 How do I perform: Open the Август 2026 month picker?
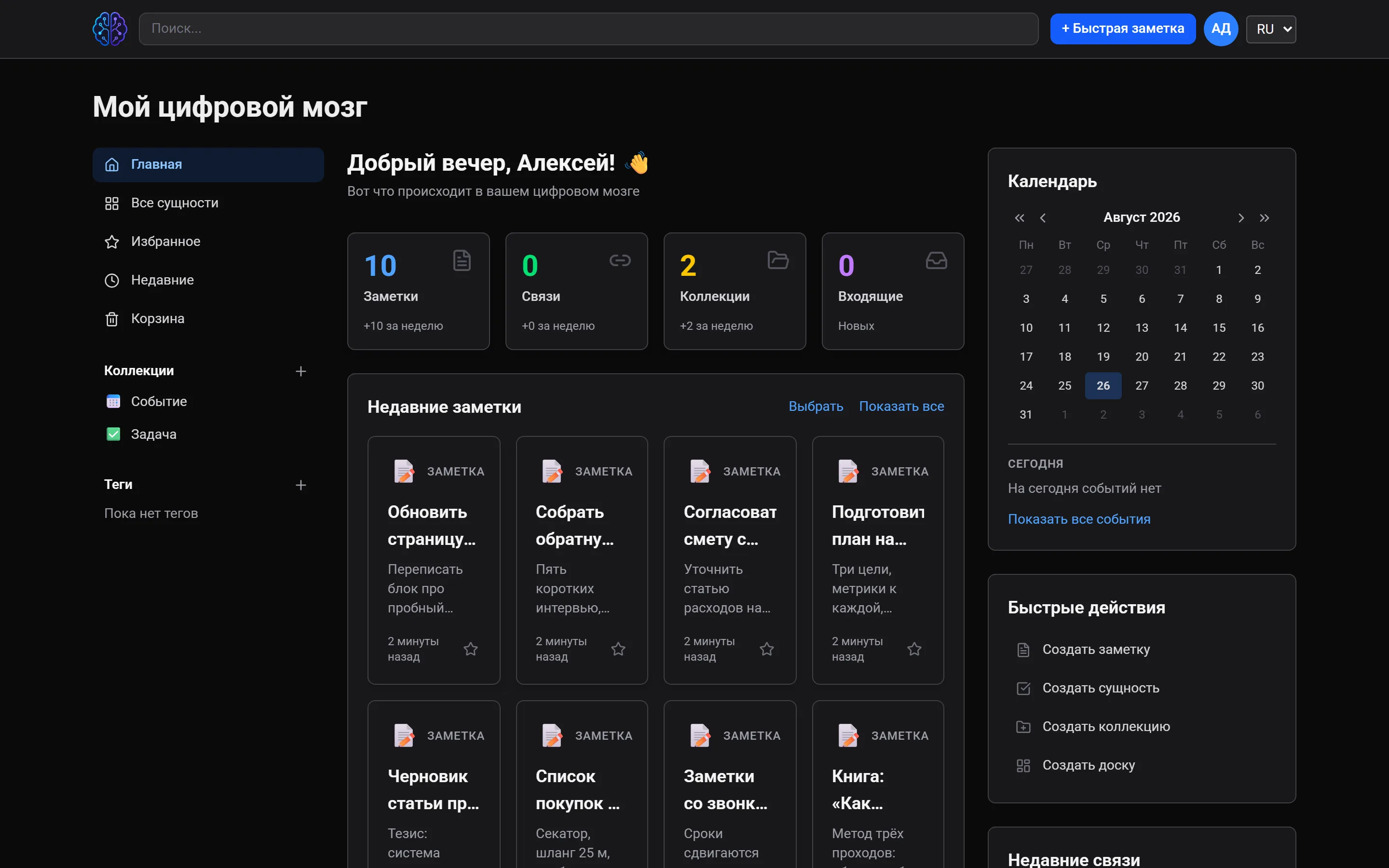tap(1142, 217)
